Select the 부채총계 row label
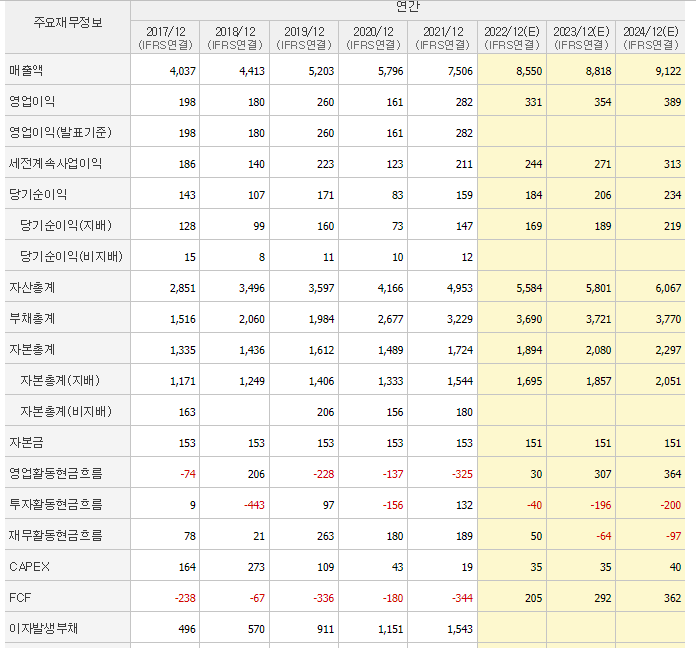Screen dimensions: 696x648 coord(32,319)
